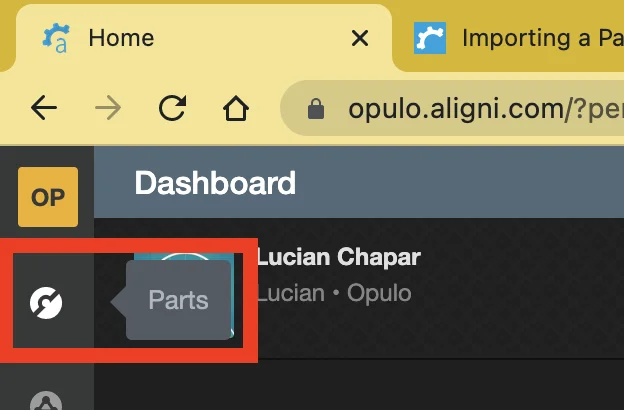View site info via lock icon
Image resolution: width=624 pixels, height=410 pixels.
316,108
